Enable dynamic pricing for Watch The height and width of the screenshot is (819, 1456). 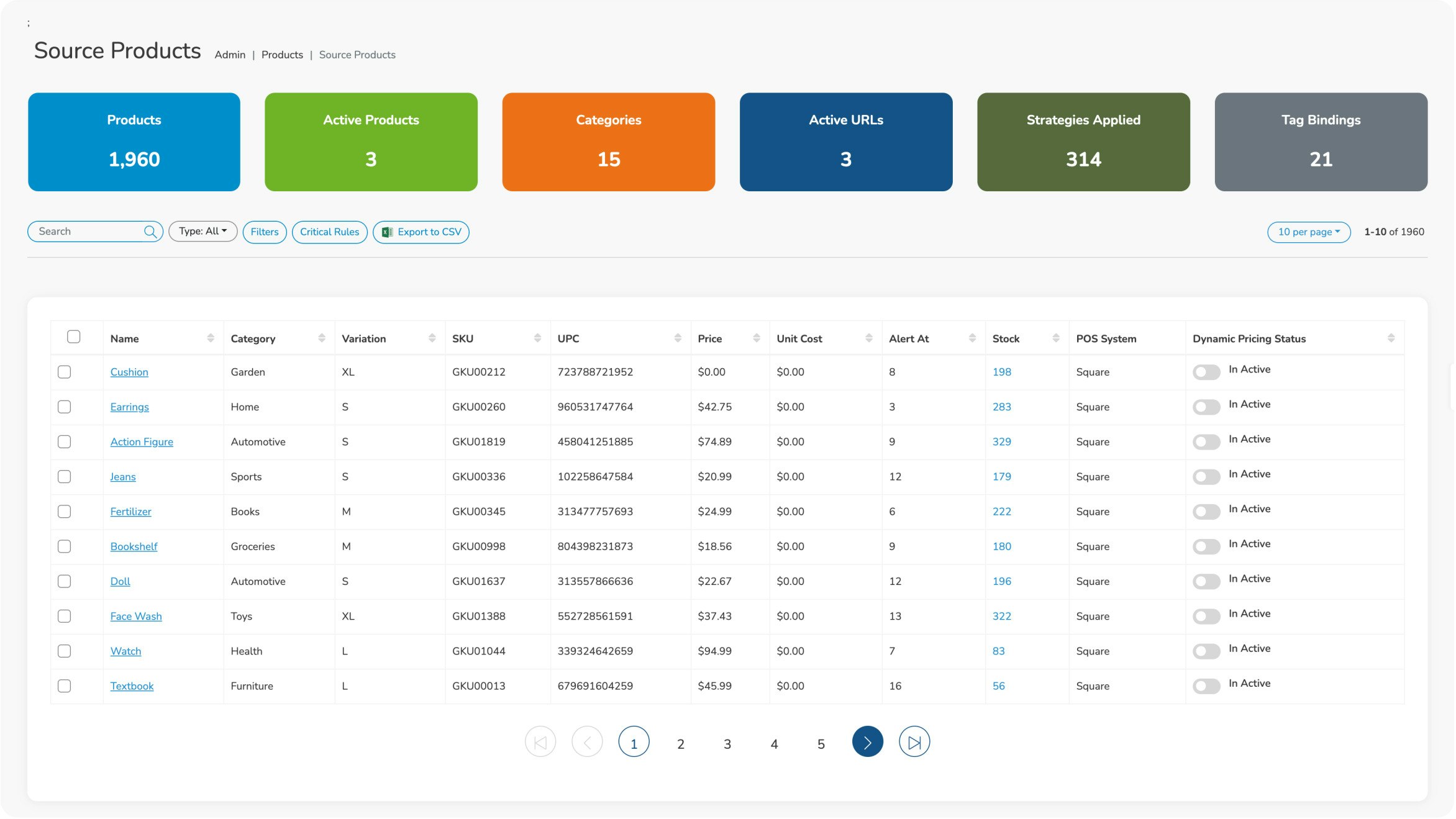coord(1206,651)
